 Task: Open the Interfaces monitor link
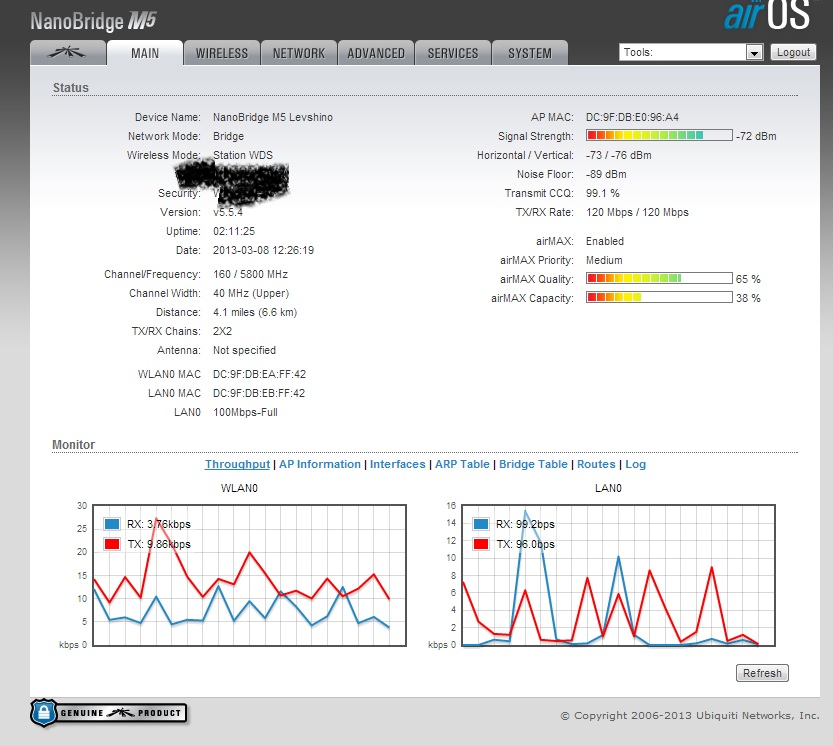397,464
